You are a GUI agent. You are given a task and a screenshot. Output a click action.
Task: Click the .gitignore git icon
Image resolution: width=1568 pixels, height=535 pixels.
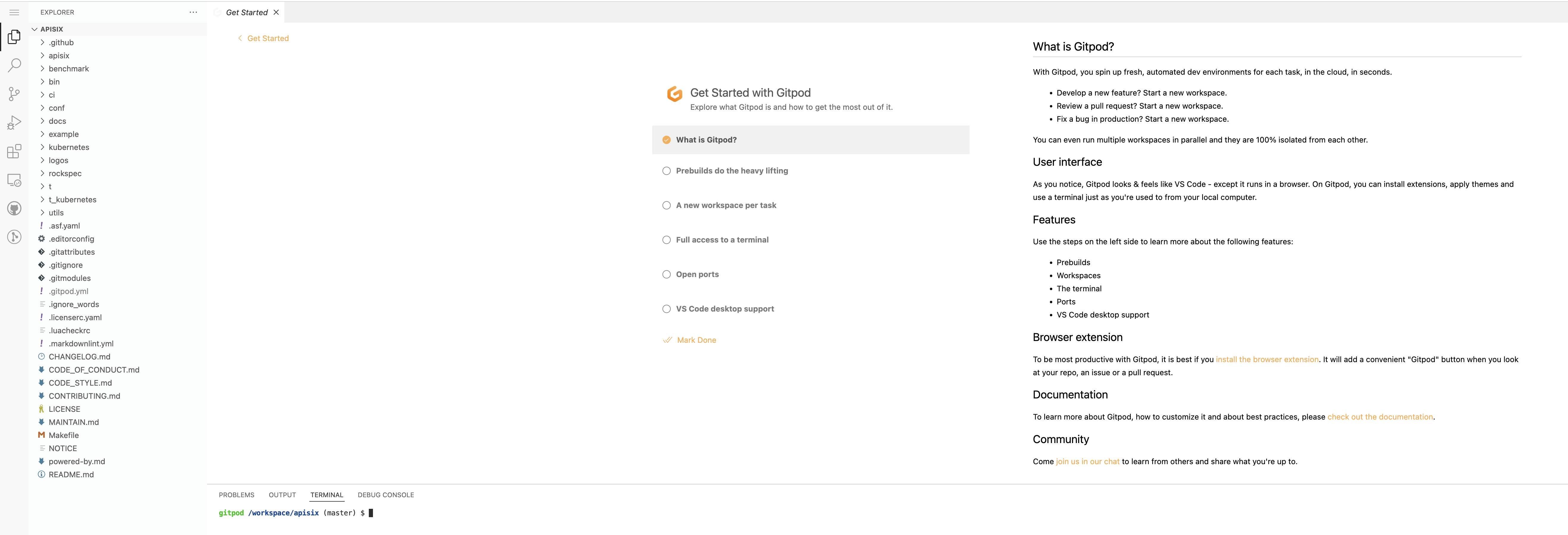point(41,265)
